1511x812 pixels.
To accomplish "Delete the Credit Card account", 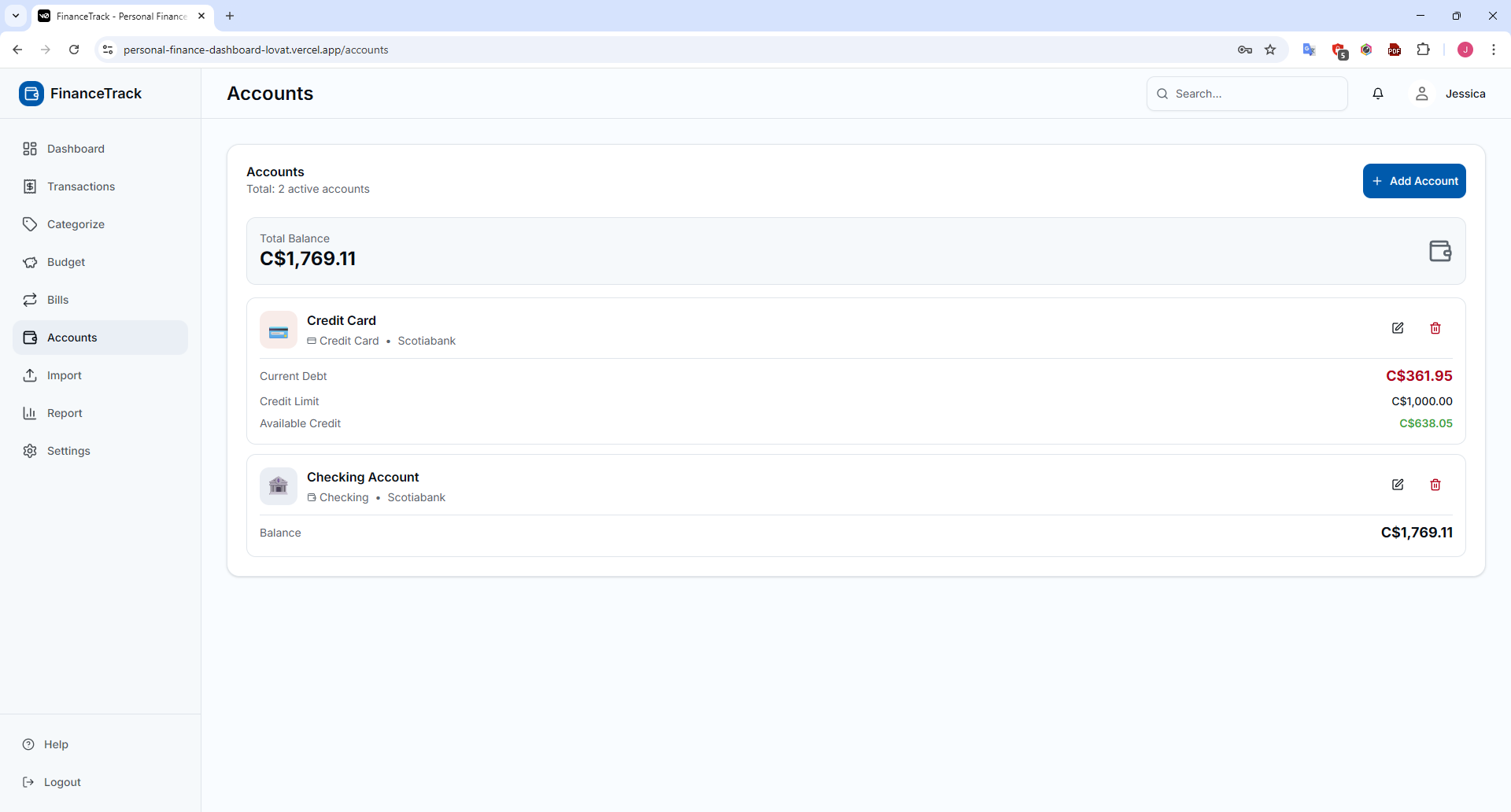I will point(1435,328).
